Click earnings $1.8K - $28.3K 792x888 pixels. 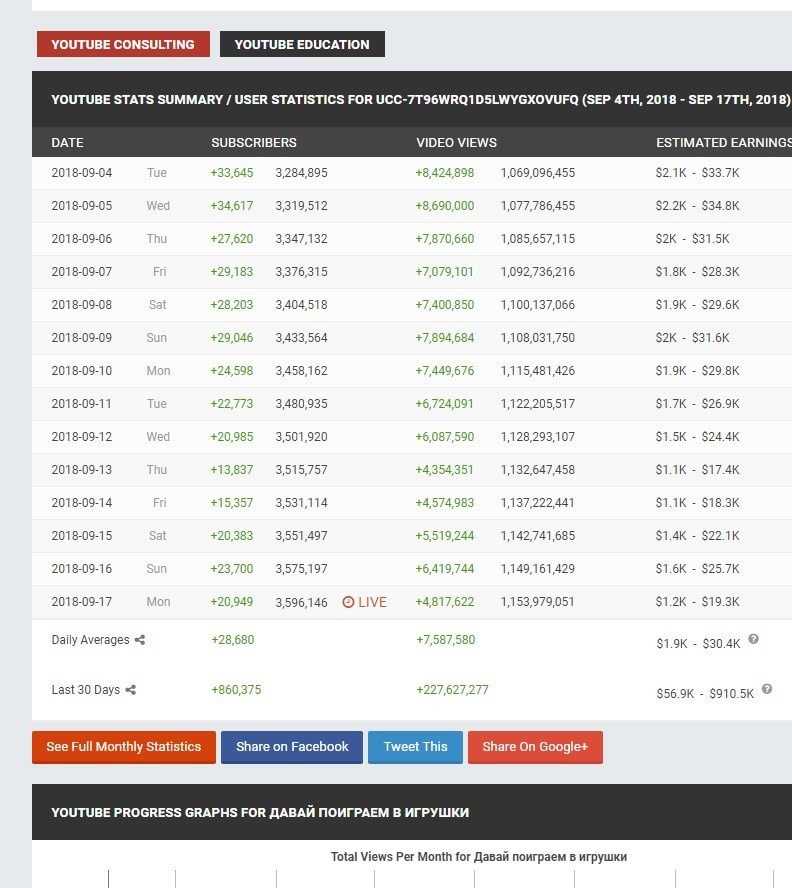tap(697, 272)
